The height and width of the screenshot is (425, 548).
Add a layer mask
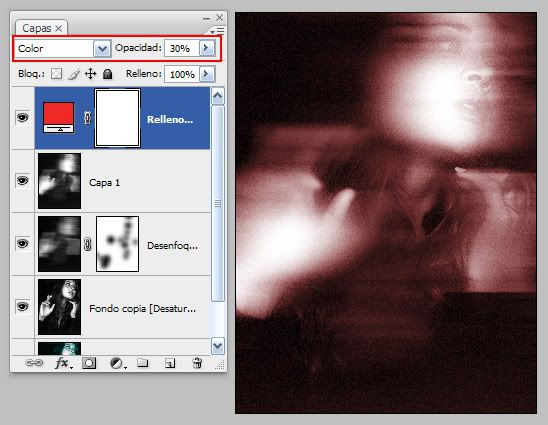[x=89, y=363]
